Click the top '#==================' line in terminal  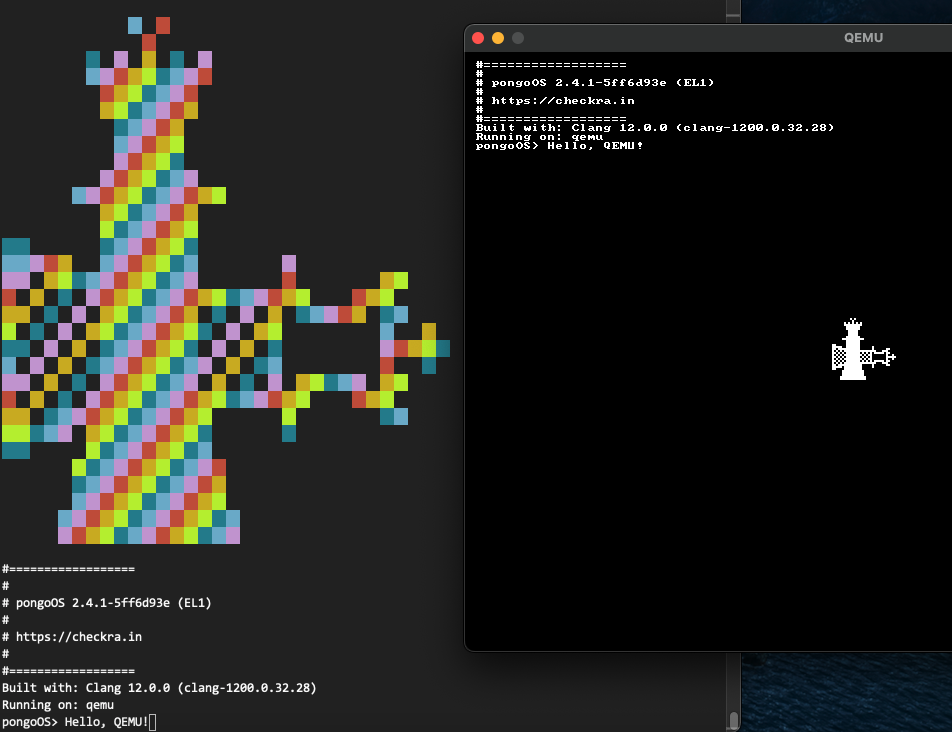[68, 569]
